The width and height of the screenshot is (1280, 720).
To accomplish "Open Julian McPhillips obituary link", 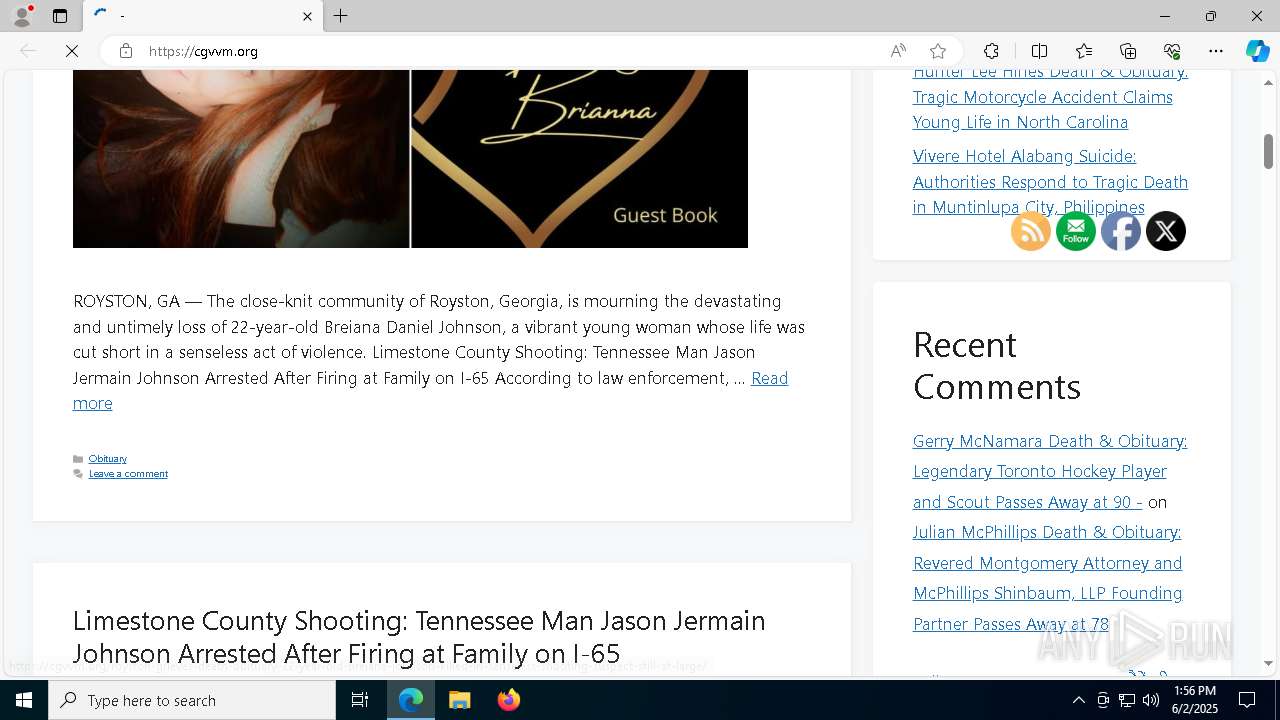I will point(1047,578).
